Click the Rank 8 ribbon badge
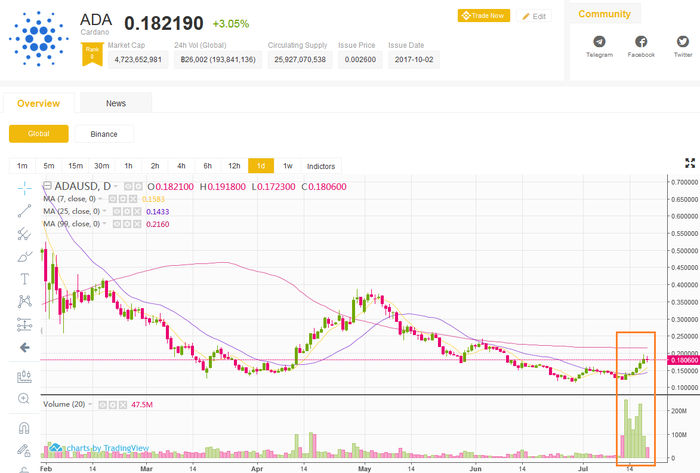The width and height of the screenshot is (700, 473). click(92, 54)
